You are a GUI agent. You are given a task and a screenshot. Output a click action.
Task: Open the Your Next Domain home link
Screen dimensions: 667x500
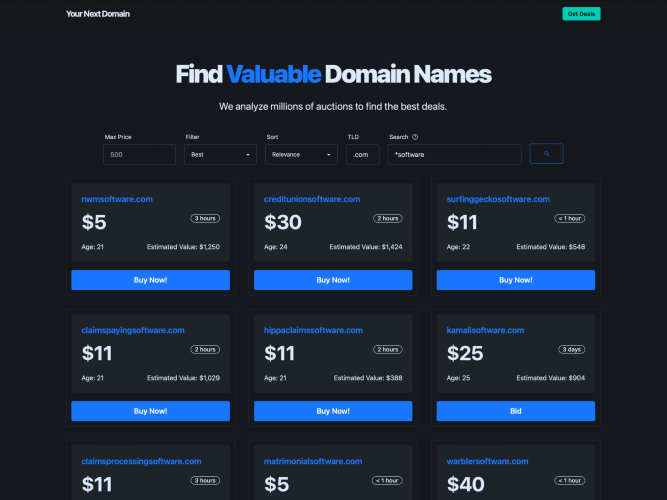(x=98, y=14)
